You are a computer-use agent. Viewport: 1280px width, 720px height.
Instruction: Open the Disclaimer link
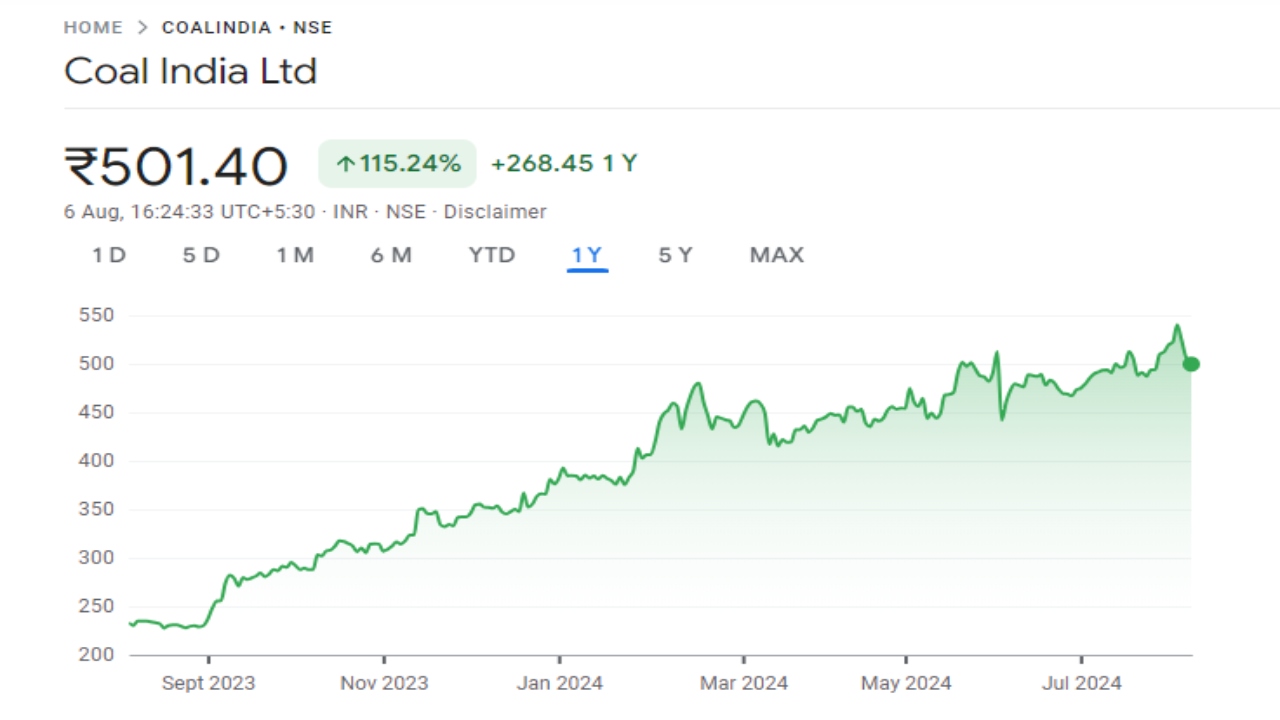[x=495, y=212]
